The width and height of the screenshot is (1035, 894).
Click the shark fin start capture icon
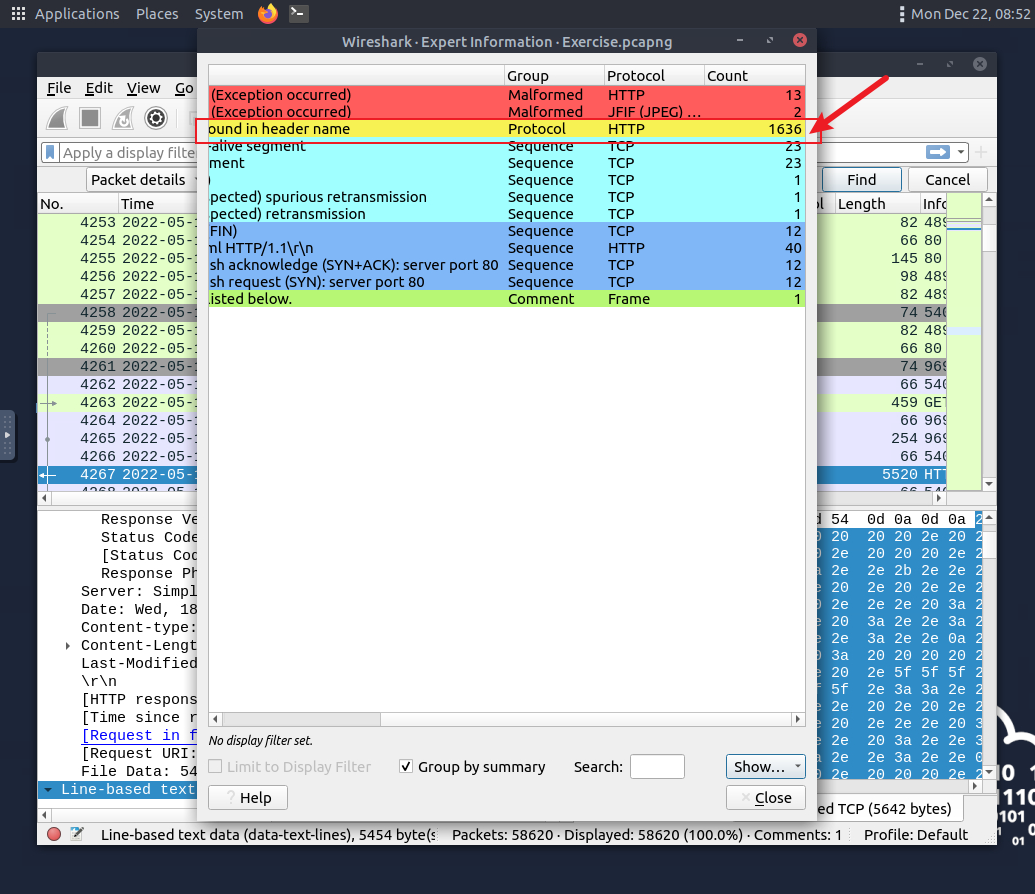57,118
